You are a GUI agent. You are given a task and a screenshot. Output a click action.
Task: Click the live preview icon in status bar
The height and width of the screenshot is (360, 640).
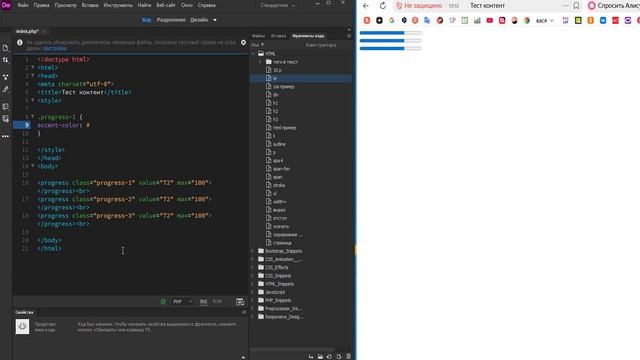click(x=240, y=302)
